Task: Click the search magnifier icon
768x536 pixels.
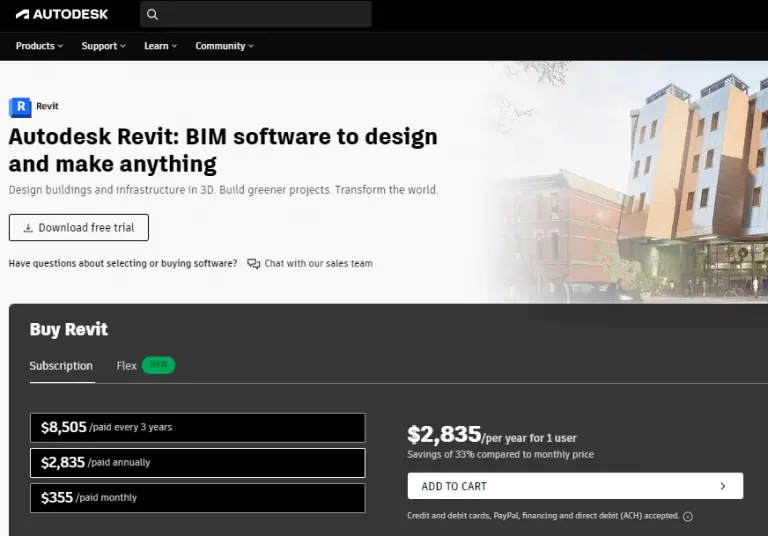Action: tap(152, 14)
